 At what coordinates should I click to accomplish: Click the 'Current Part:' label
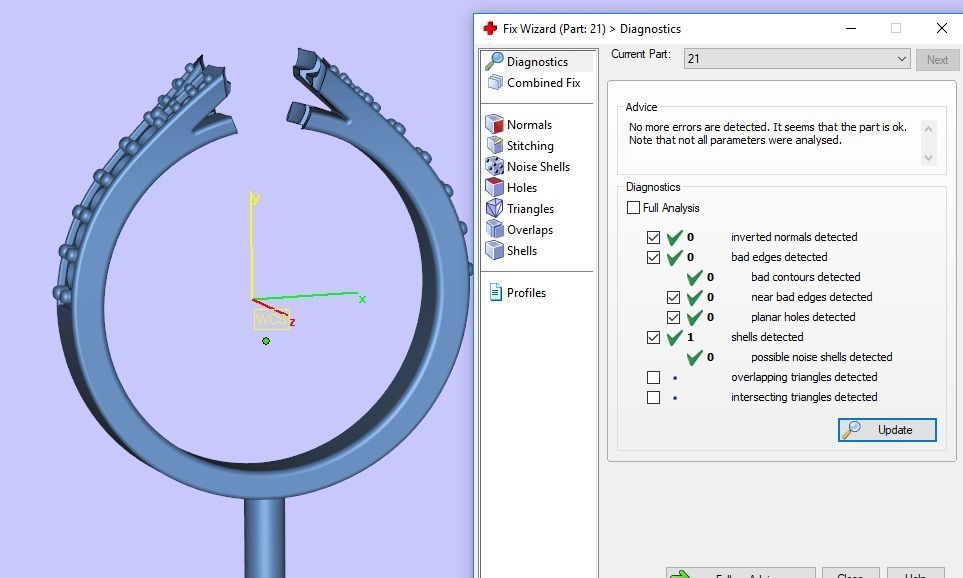[641, 54]
